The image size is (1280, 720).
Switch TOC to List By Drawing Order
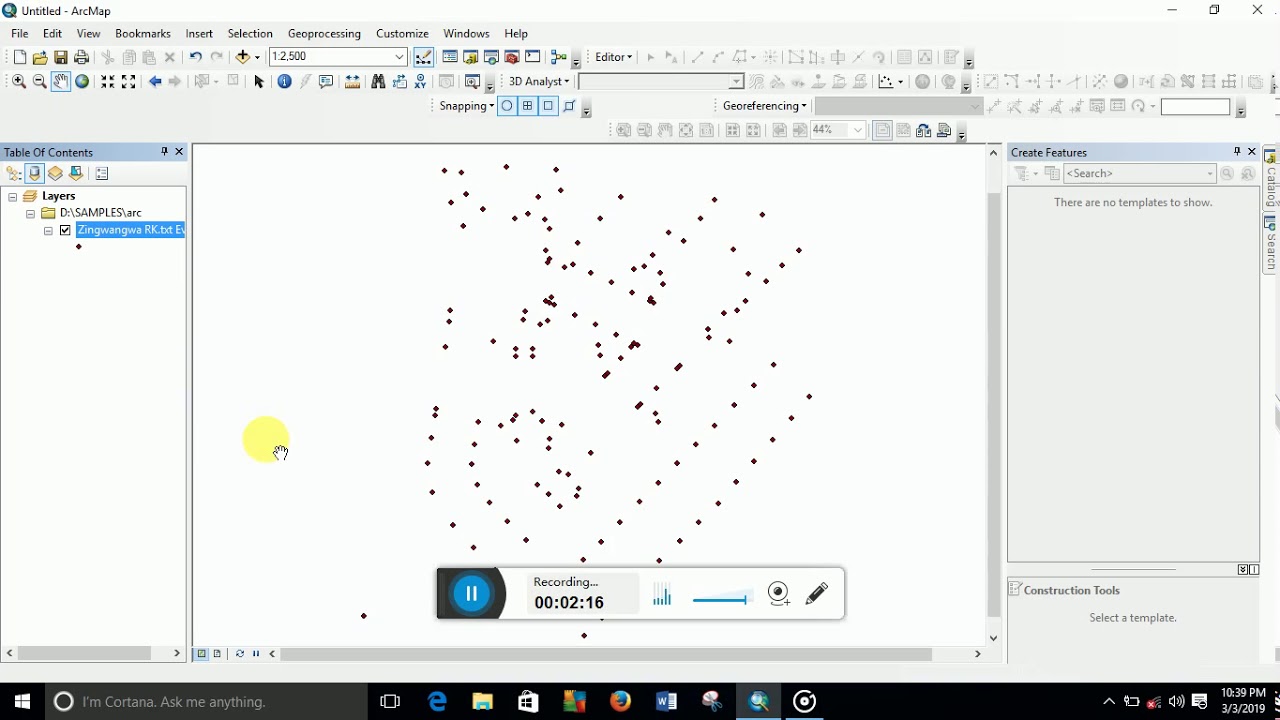[x=14, y=174]
